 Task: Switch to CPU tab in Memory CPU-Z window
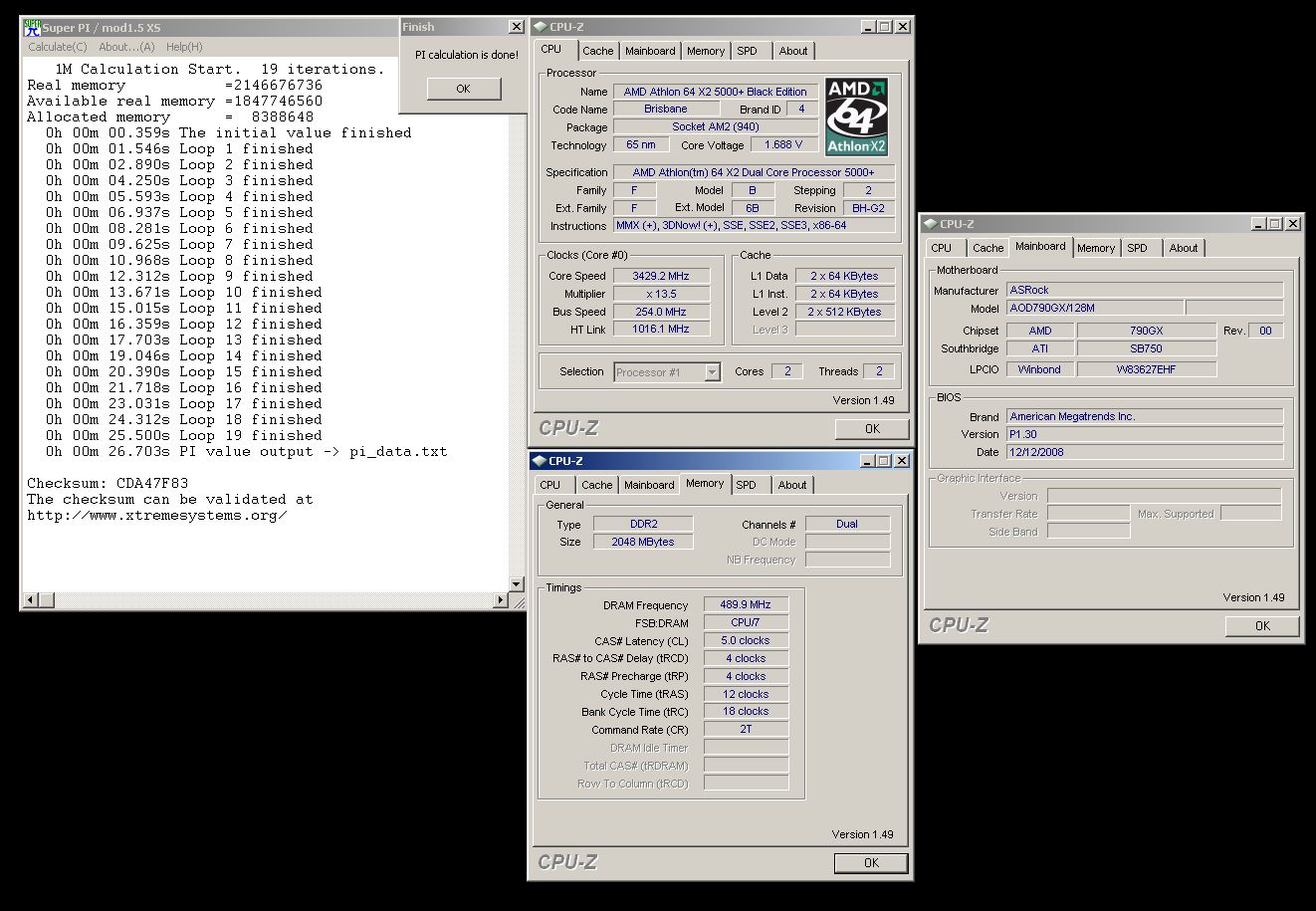point(550,485)
